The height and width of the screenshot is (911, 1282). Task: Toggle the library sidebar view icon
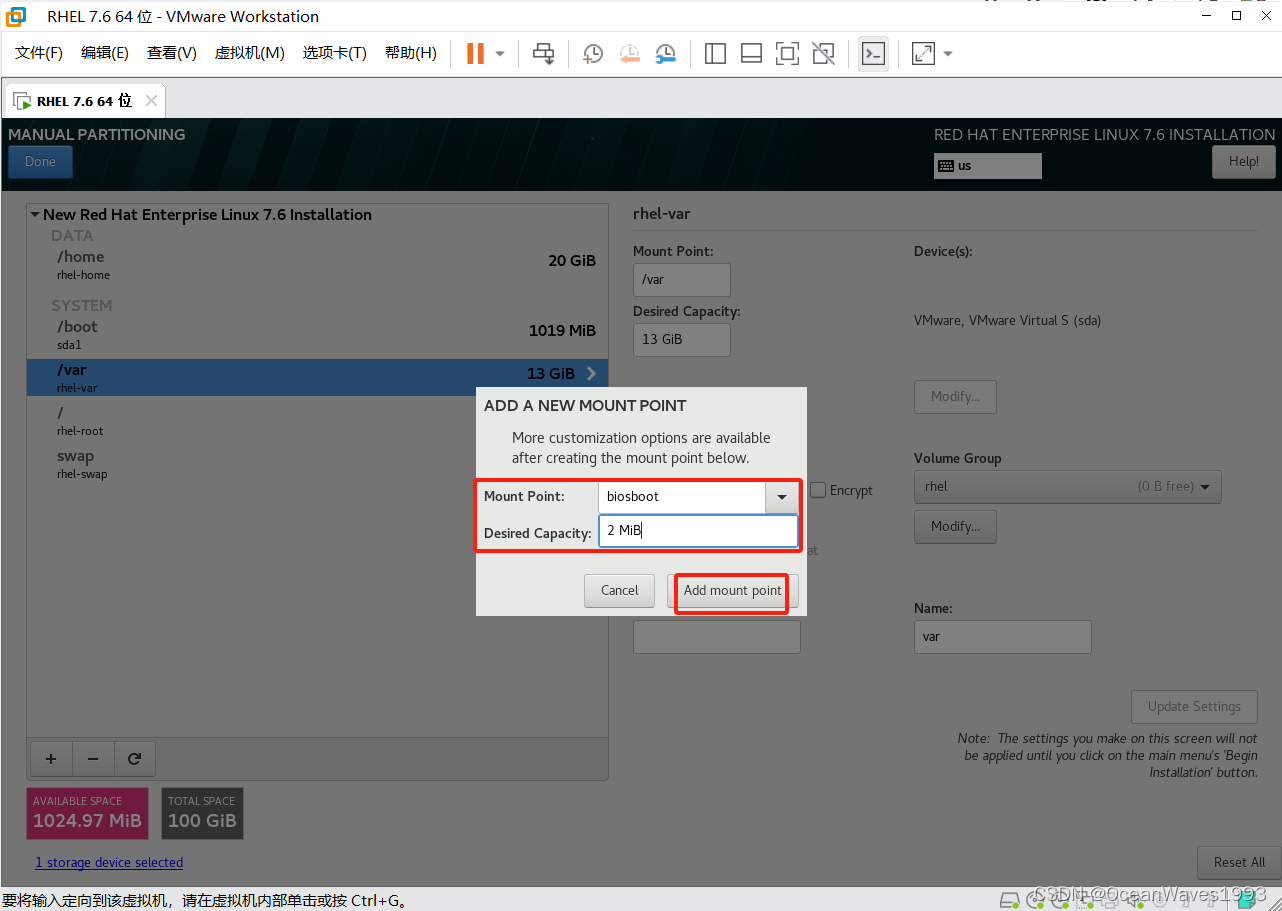715,53
